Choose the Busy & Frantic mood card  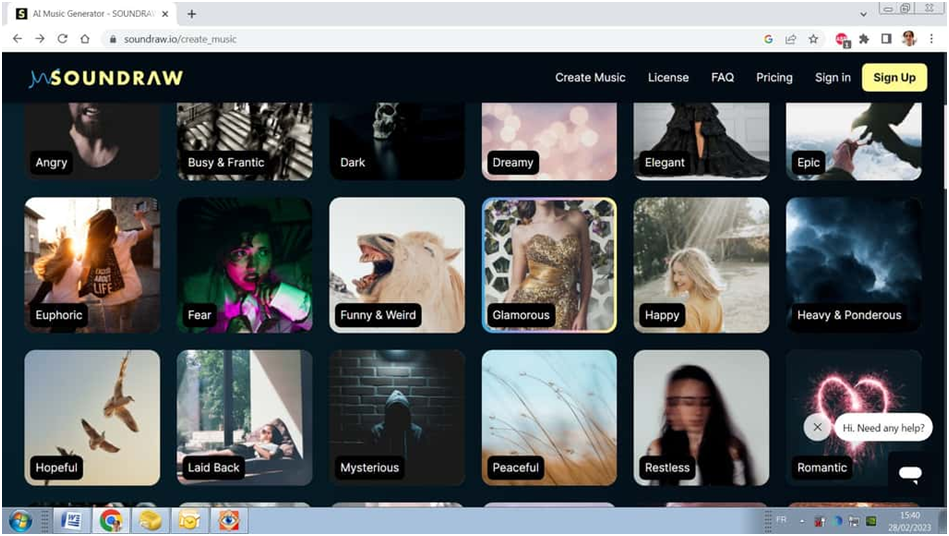(x=245, y=141)
